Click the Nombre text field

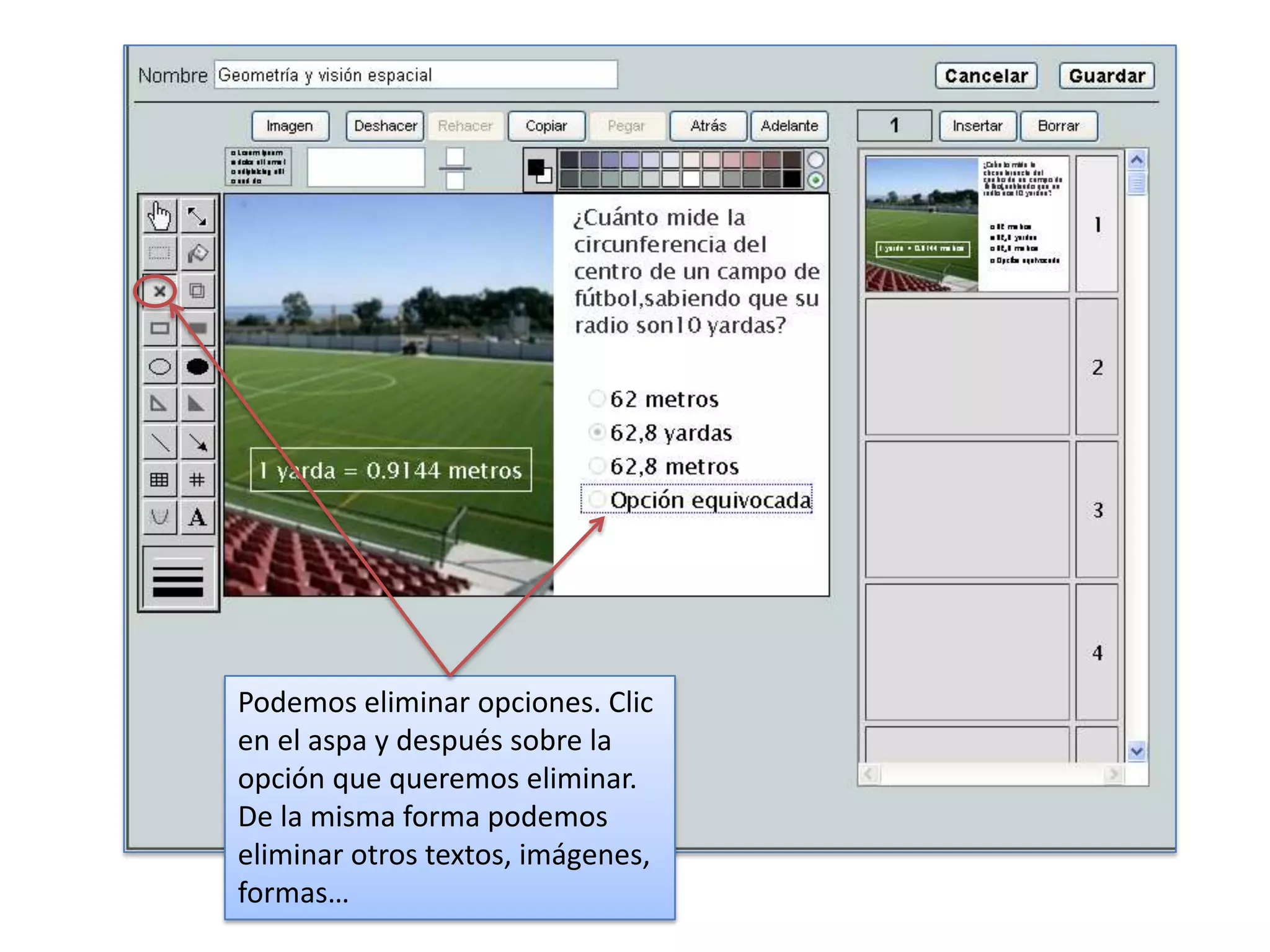coord(415,75)
